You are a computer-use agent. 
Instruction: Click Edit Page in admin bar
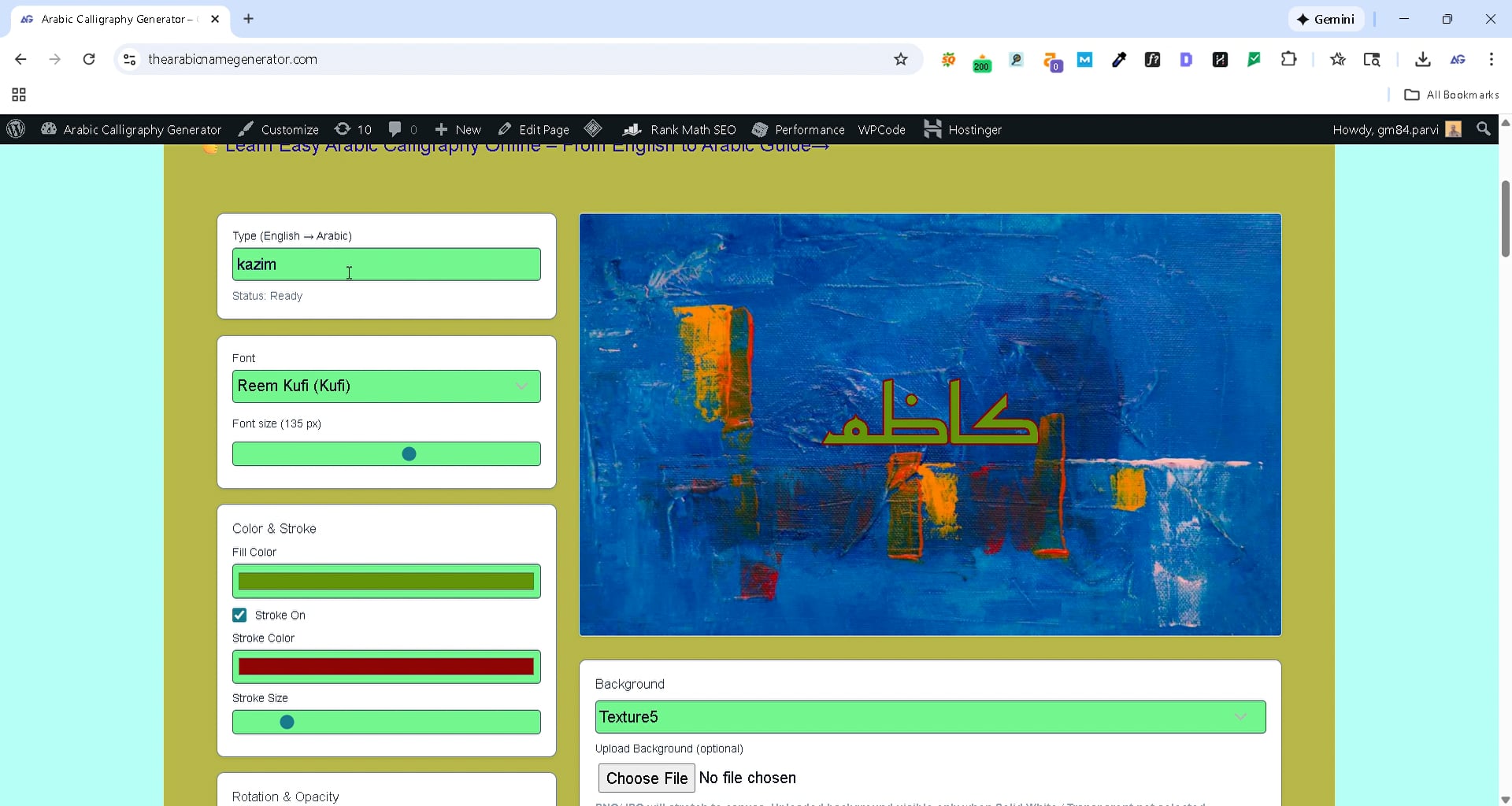coord(533,129)
